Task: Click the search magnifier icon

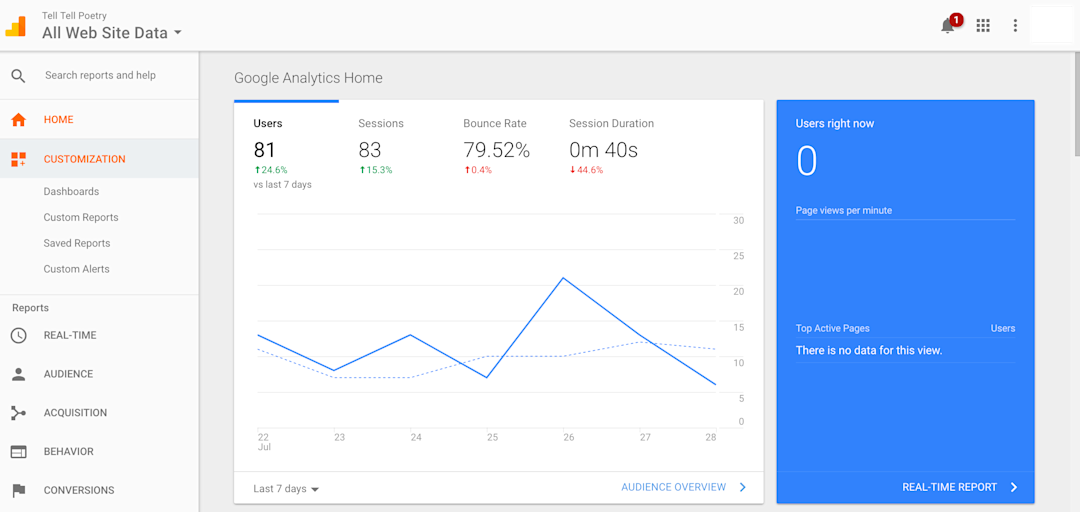Action: pyautogui.click(x=19, y=76)
